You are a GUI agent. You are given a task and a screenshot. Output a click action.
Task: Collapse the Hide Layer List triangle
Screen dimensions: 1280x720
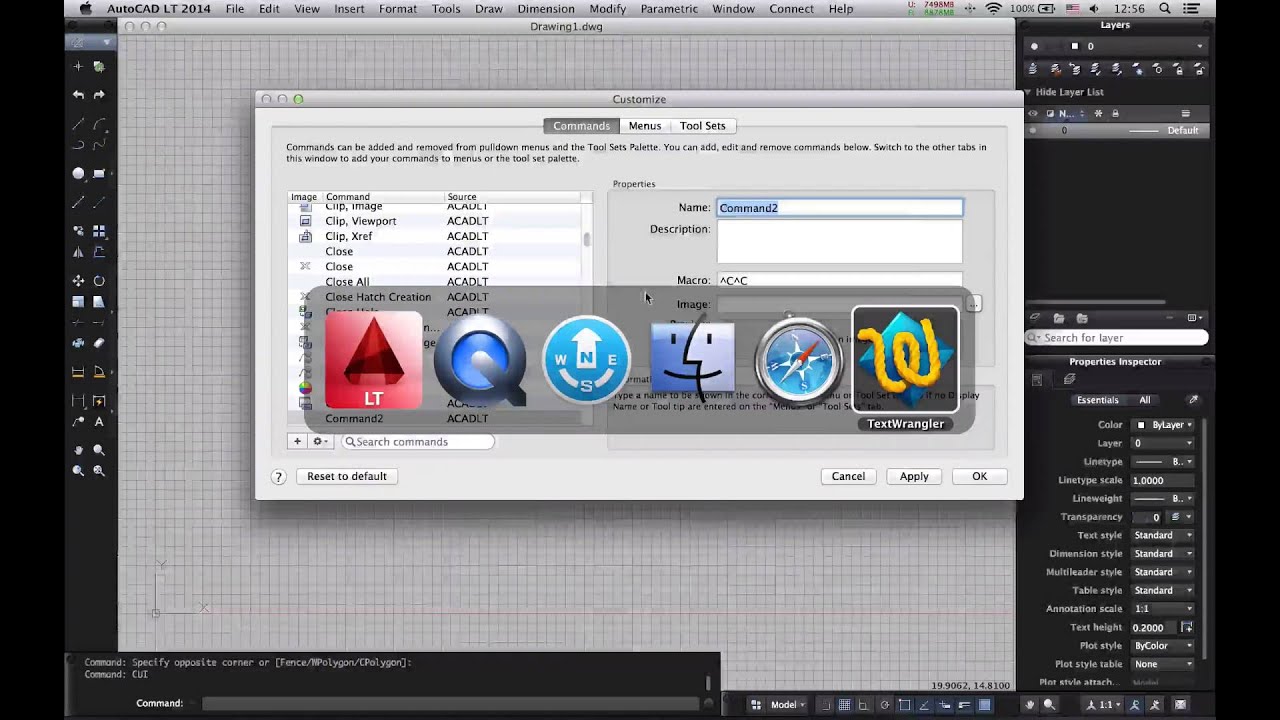[x=1029, y=92]
